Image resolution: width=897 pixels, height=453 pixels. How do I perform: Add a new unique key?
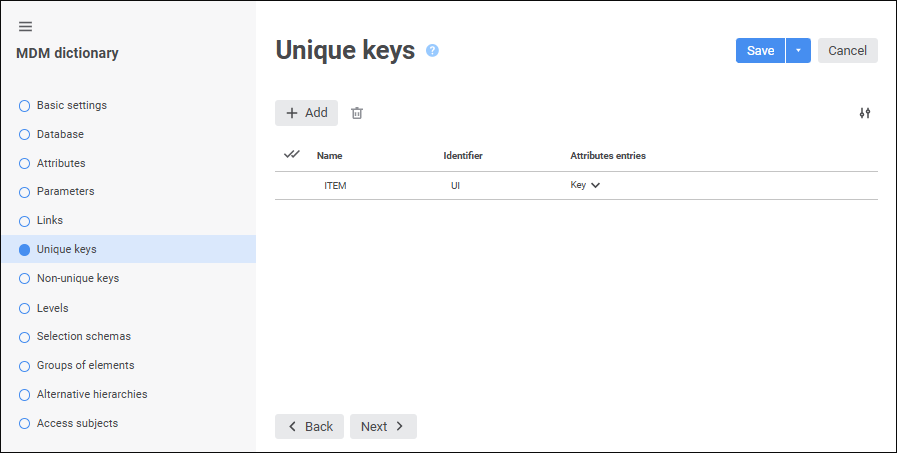(x=306, y=113)
